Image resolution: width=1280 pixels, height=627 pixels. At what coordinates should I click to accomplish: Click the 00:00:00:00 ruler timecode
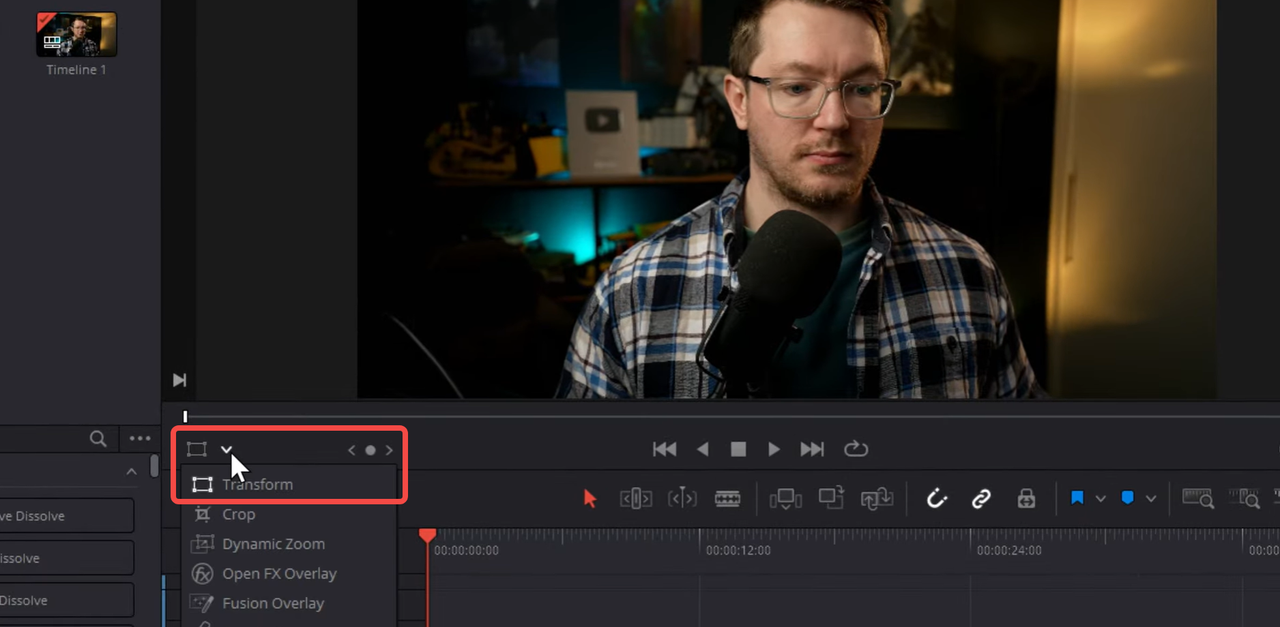(466, 551)
